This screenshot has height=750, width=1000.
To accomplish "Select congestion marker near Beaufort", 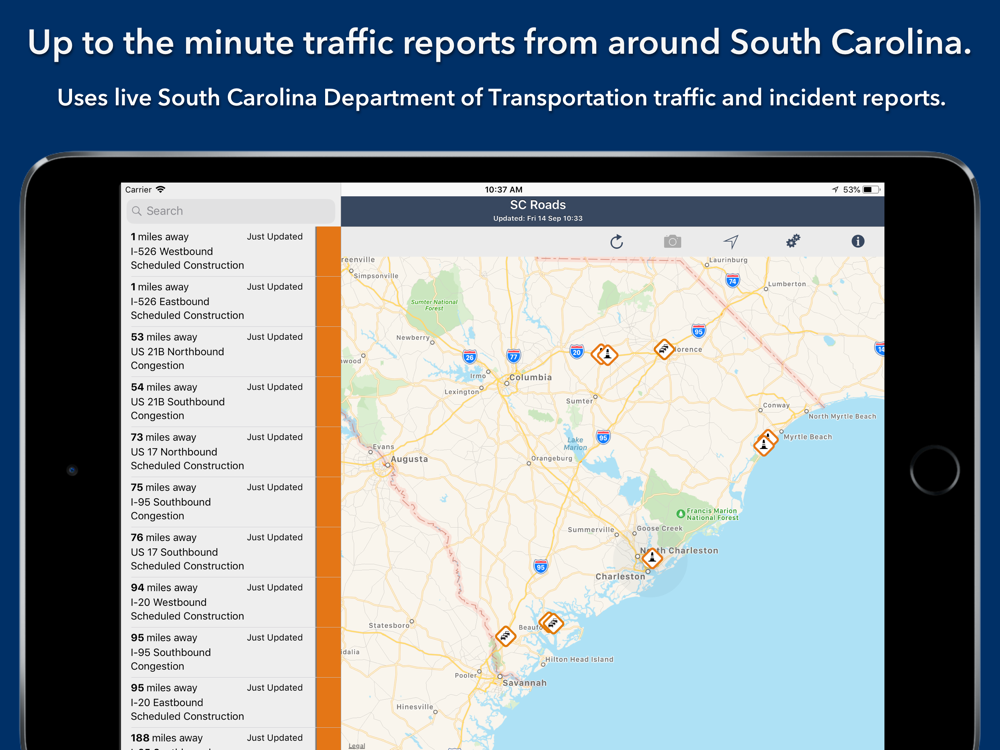I will coord(551,622).
